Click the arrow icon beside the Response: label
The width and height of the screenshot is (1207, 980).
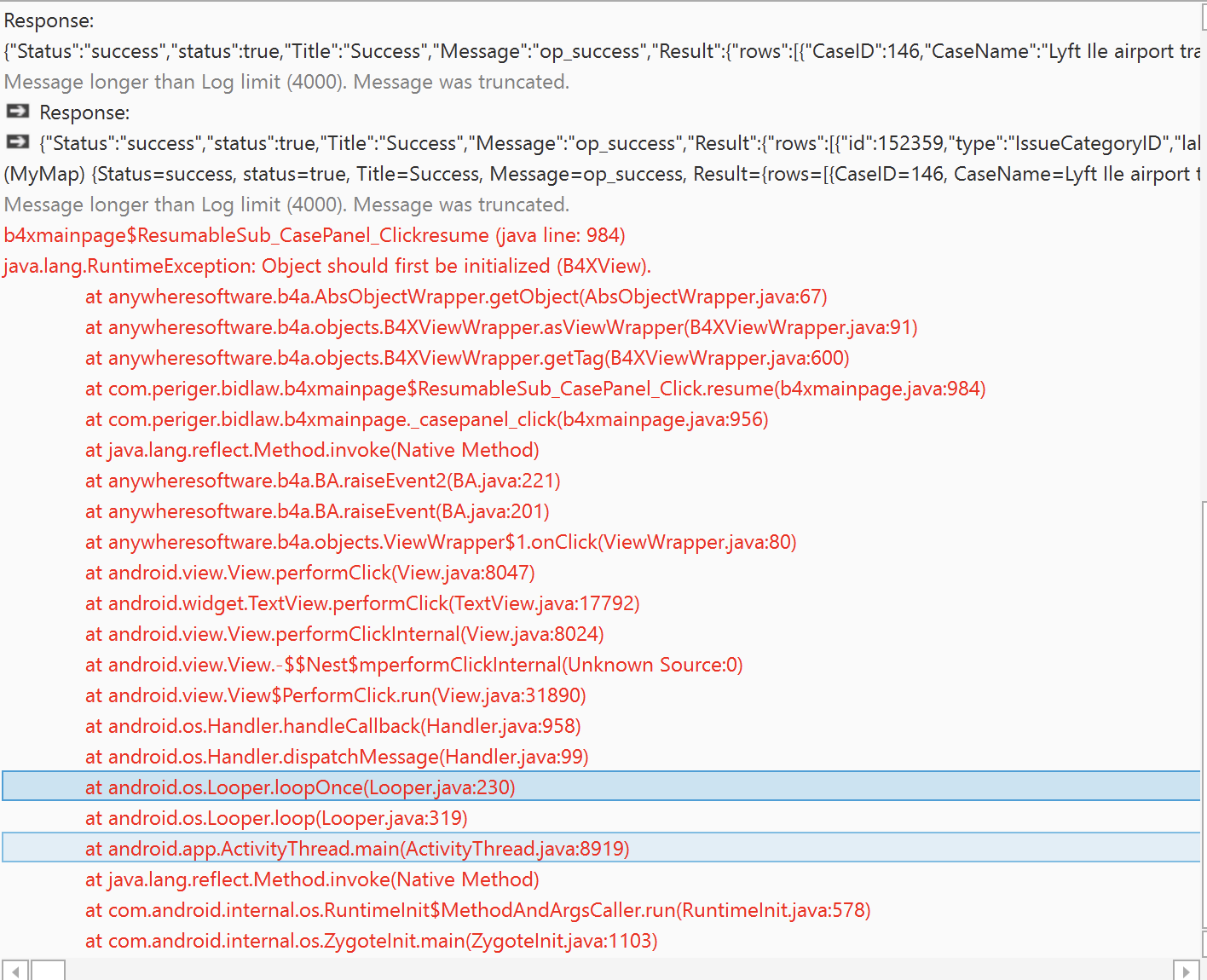coord(17,112)
